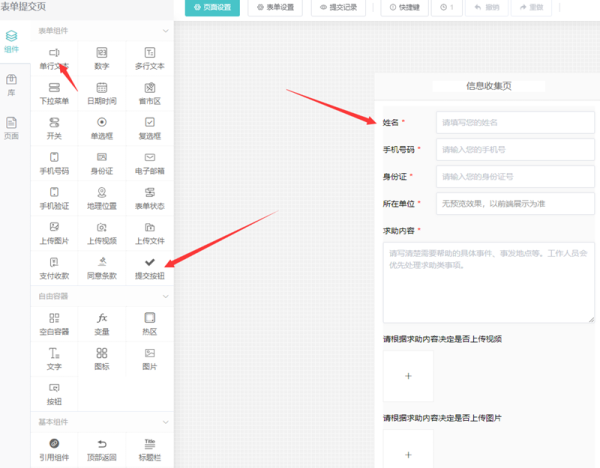Viewport: 600px width, 468px height.
Task: Select the 变量 fx component
Action: click(x=102, y=324)
